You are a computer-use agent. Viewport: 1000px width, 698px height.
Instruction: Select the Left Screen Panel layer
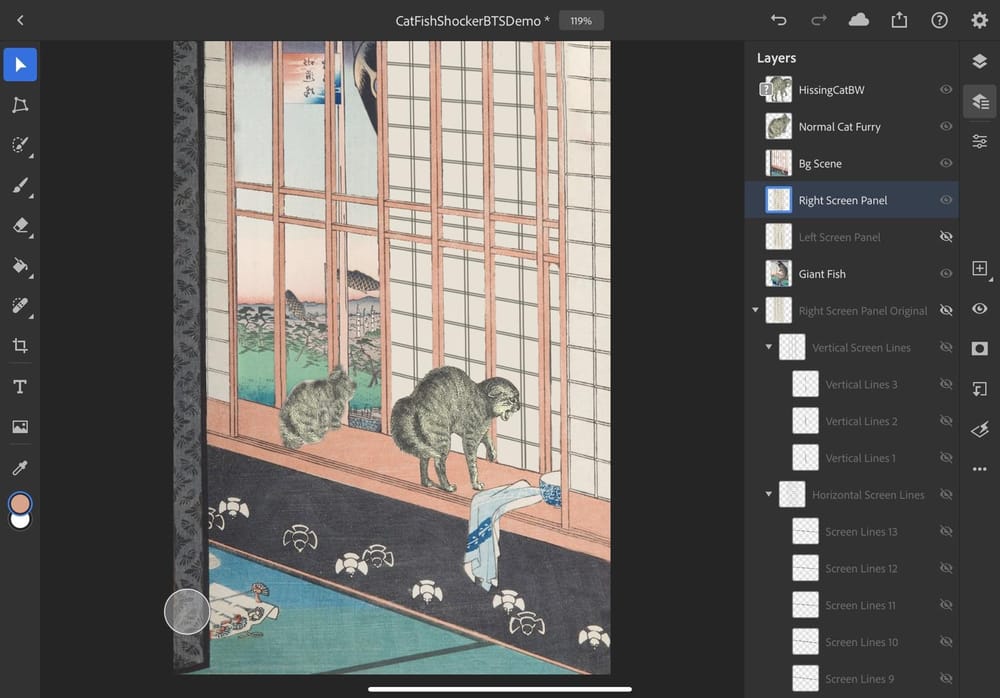coord(852,237)
